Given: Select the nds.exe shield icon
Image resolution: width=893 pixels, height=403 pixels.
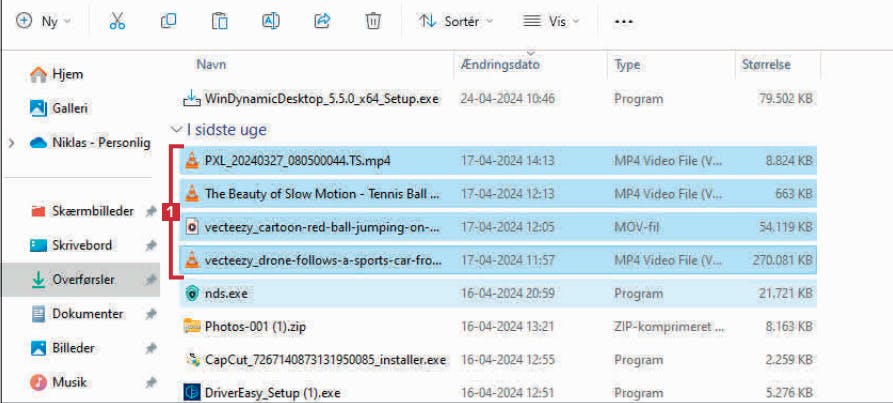Looking at the screenshot, I should (x=192, y=294).
